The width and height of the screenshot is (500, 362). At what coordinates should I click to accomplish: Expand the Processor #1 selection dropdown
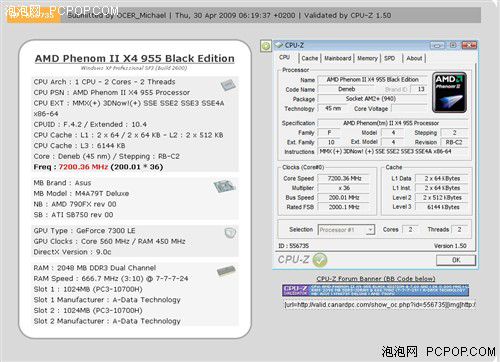tap(370, 230)
